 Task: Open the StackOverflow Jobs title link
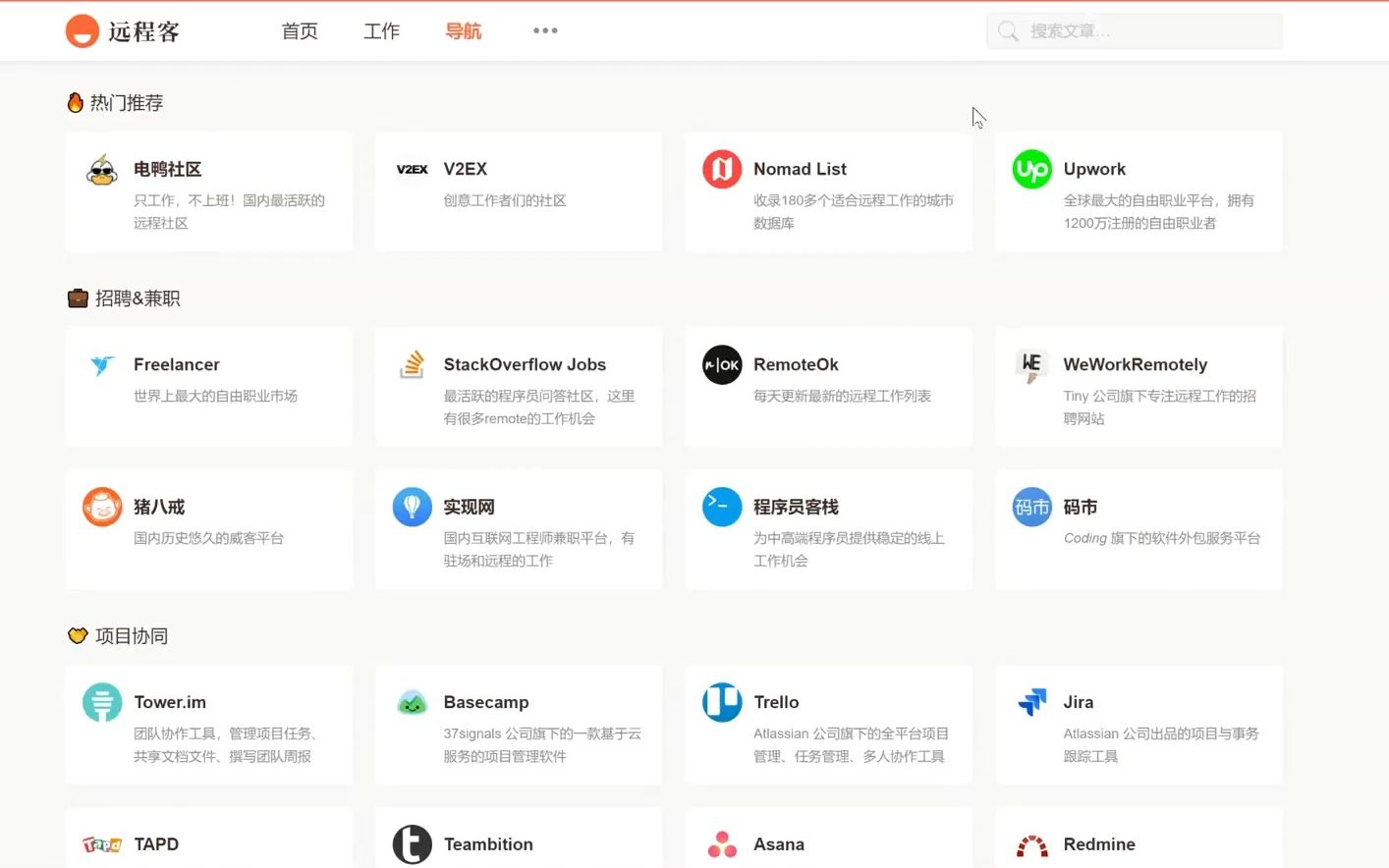point(525,364)
